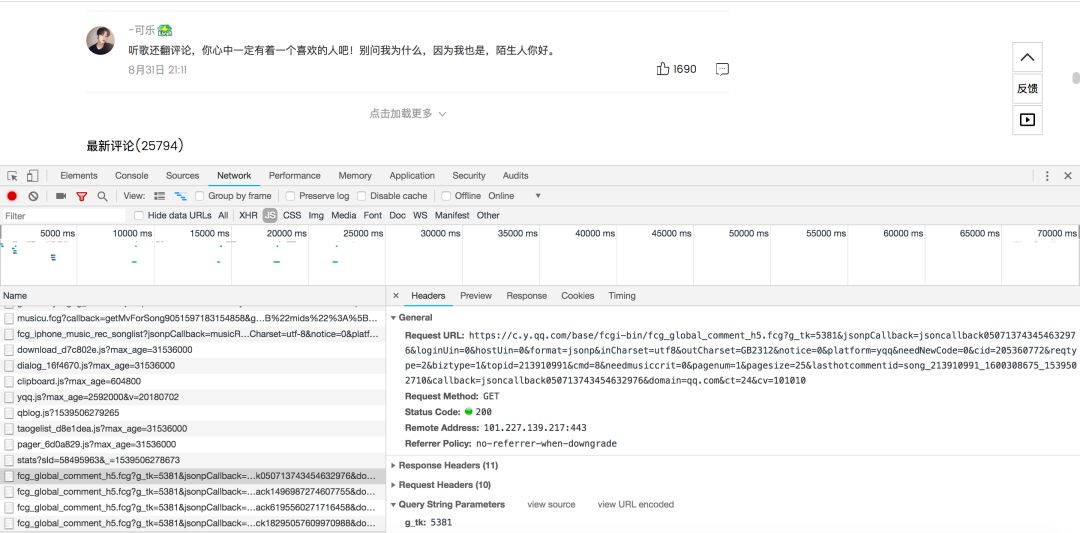This screenshot has height=533, width=1080.
Task: Click view URL encoded link
Action: click(636, 504)
